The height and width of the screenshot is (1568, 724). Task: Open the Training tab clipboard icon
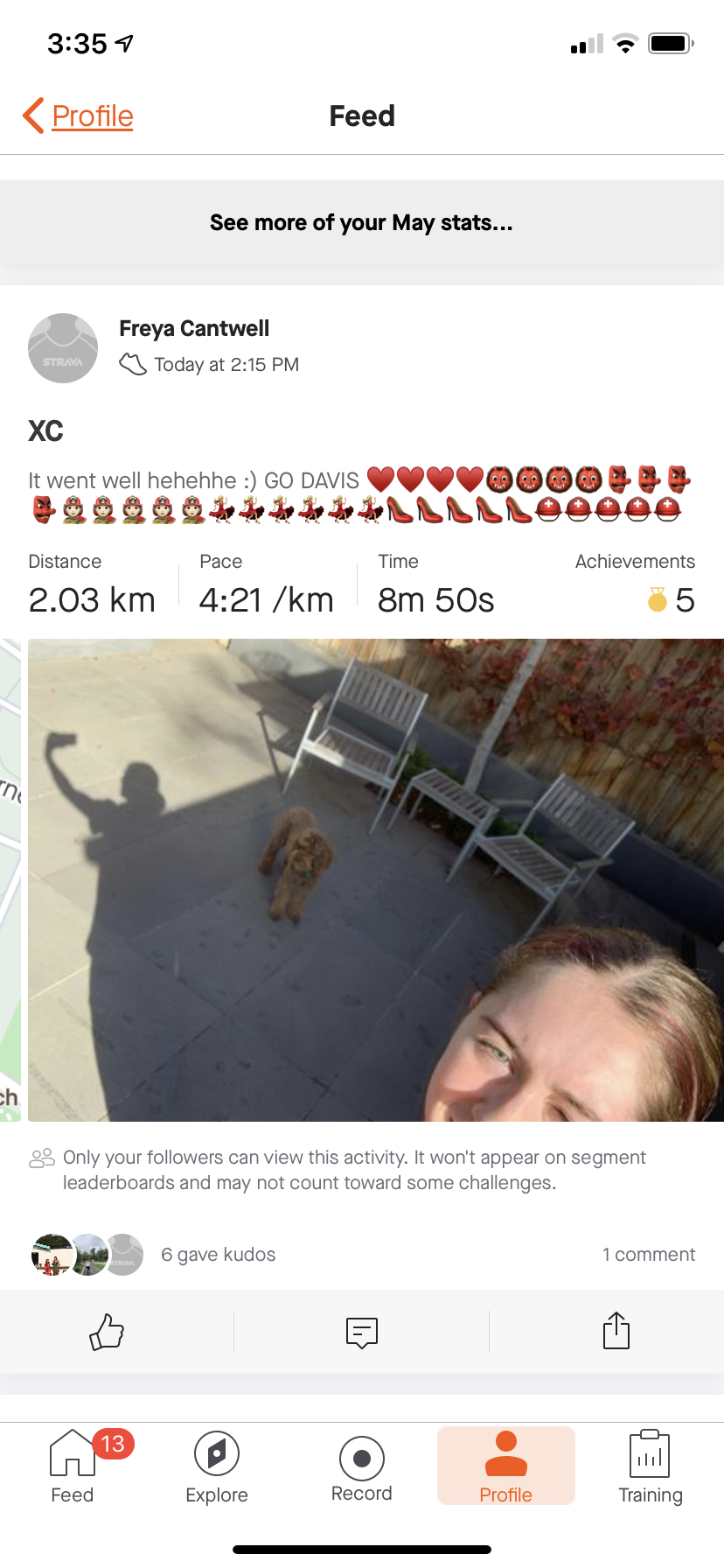click(x=651, y=1466)
